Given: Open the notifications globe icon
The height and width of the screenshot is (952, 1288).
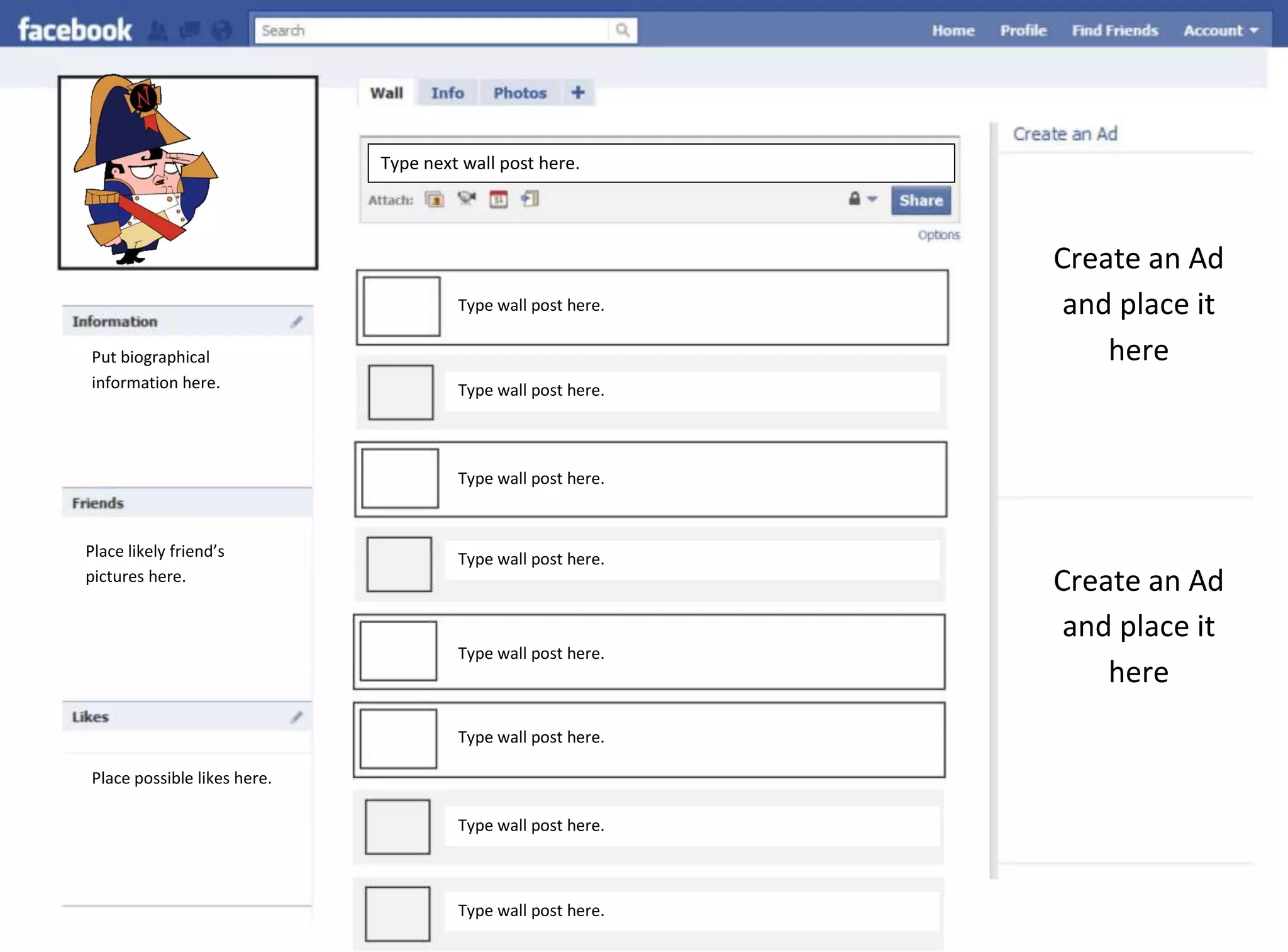Looking at the screenshot, I should pos(221,30).
